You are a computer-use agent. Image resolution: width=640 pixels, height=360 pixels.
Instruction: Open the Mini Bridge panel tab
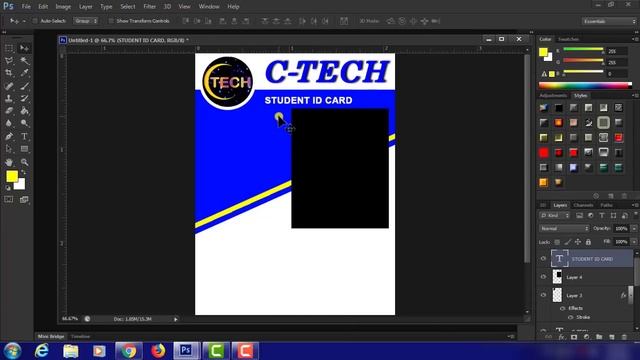click(x=51, y=336)
